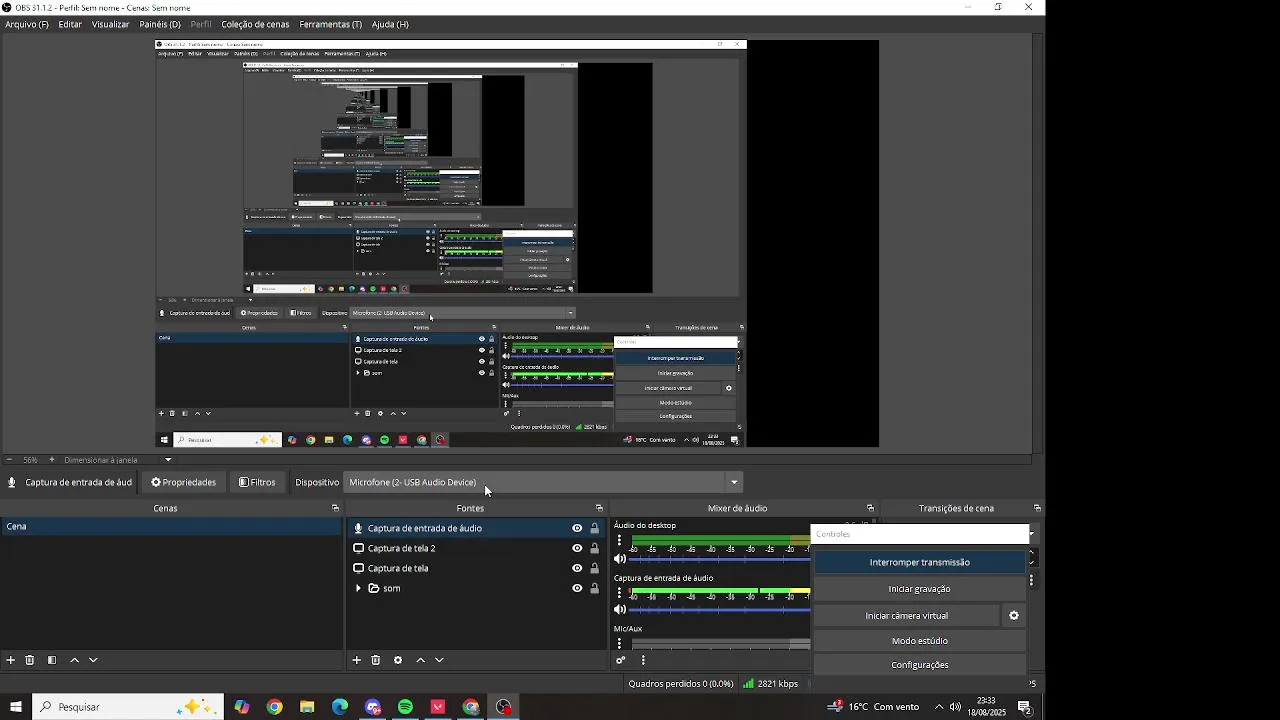
Task: Open Dispositivo microphone dropdown
Action: click(x=544, y=482)
